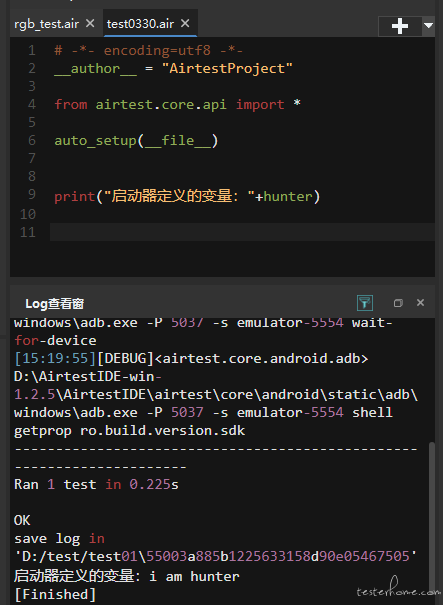Place cursor on empty line 11
443x605 pixels.
pos(242,232)
